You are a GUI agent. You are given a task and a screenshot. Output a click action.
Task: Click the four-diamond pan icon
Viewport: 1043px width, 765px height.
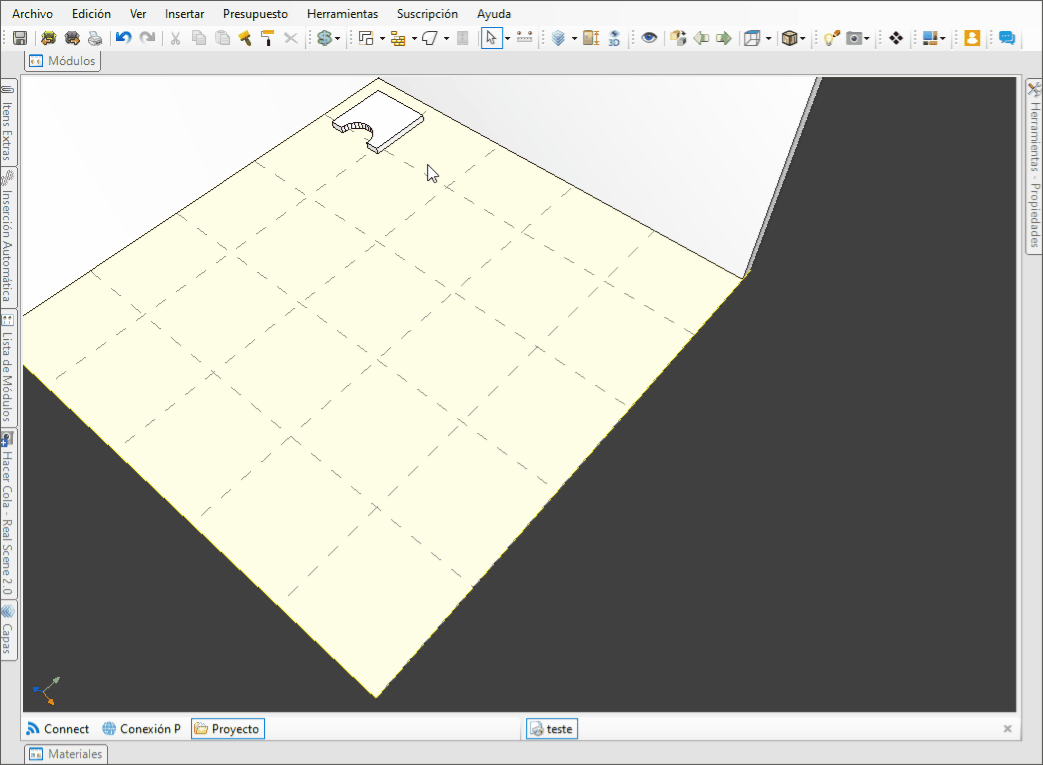[x=896, y=38]
